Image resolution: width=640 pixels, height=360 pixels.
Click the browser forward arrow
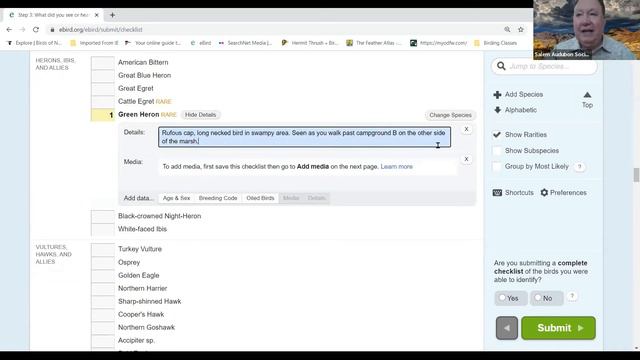(x=22, y=29)
